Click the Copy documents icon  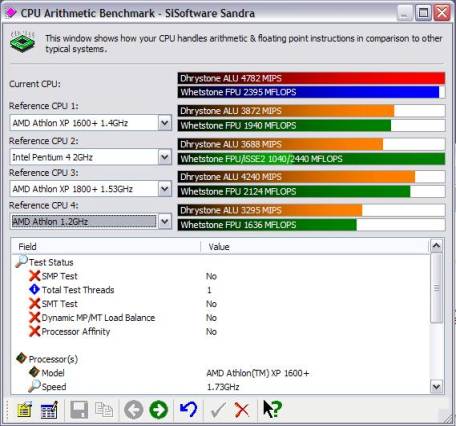tap(104, 410)
